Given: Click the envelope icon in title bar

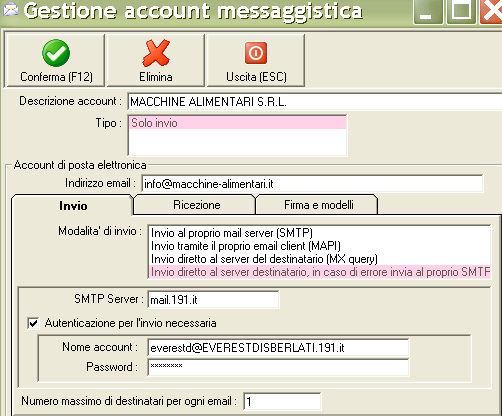Looking at the screenshot, I should coord(10,10).
